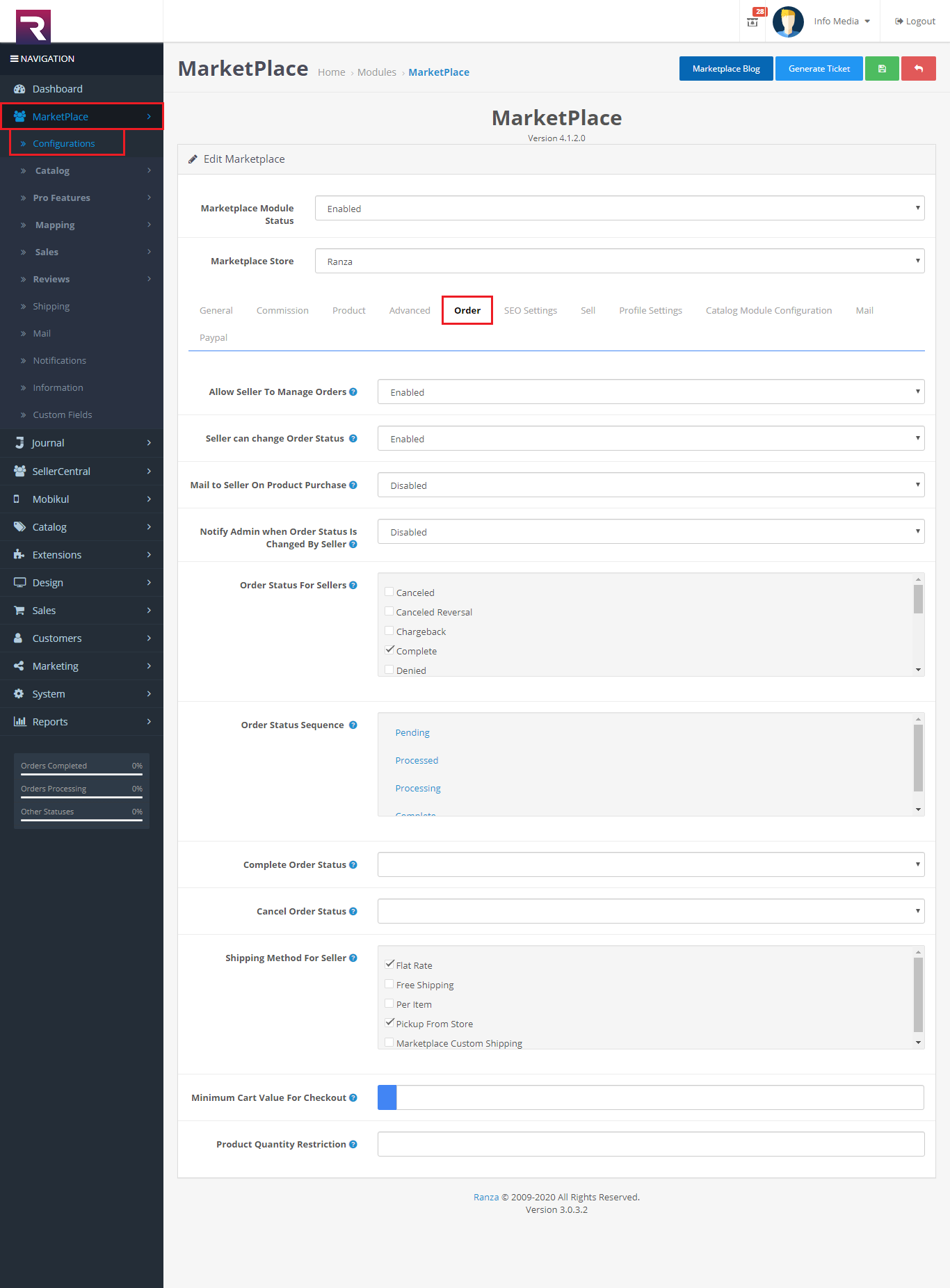Open Allow Seller To Manage Orders dropdown
The height and width of the screenshot is (1288, 950).
651,392
